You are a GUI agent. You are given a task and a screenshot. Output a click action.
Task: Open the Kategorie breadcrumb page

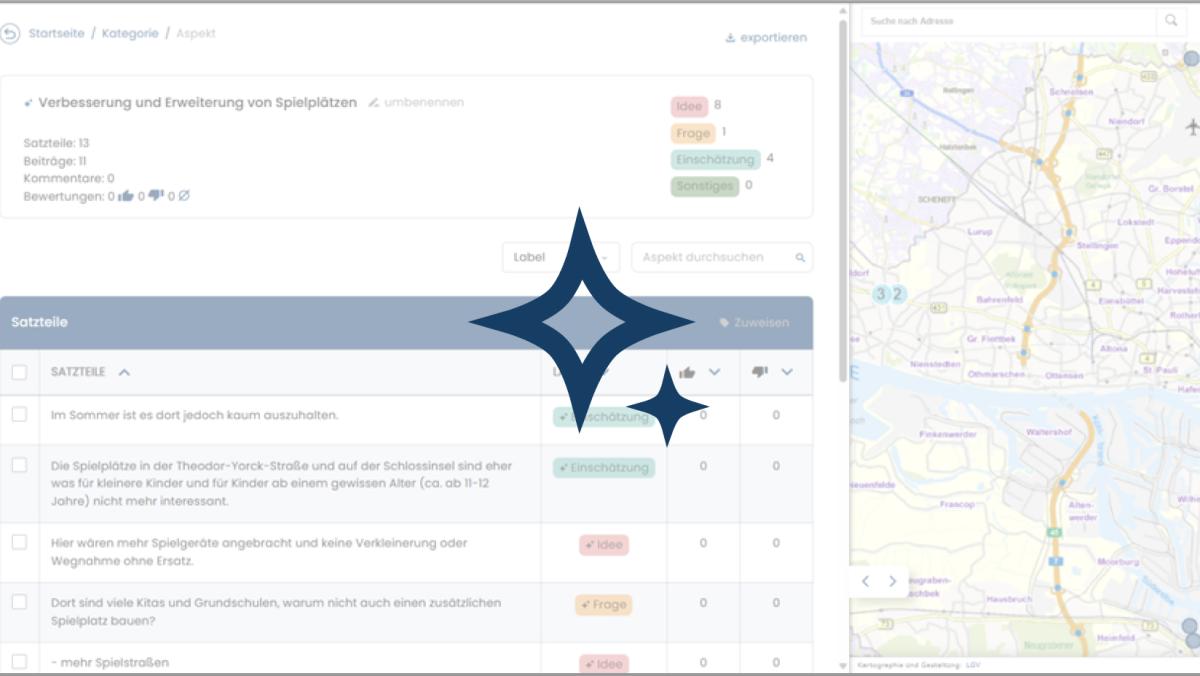click(x=130, y=34)
